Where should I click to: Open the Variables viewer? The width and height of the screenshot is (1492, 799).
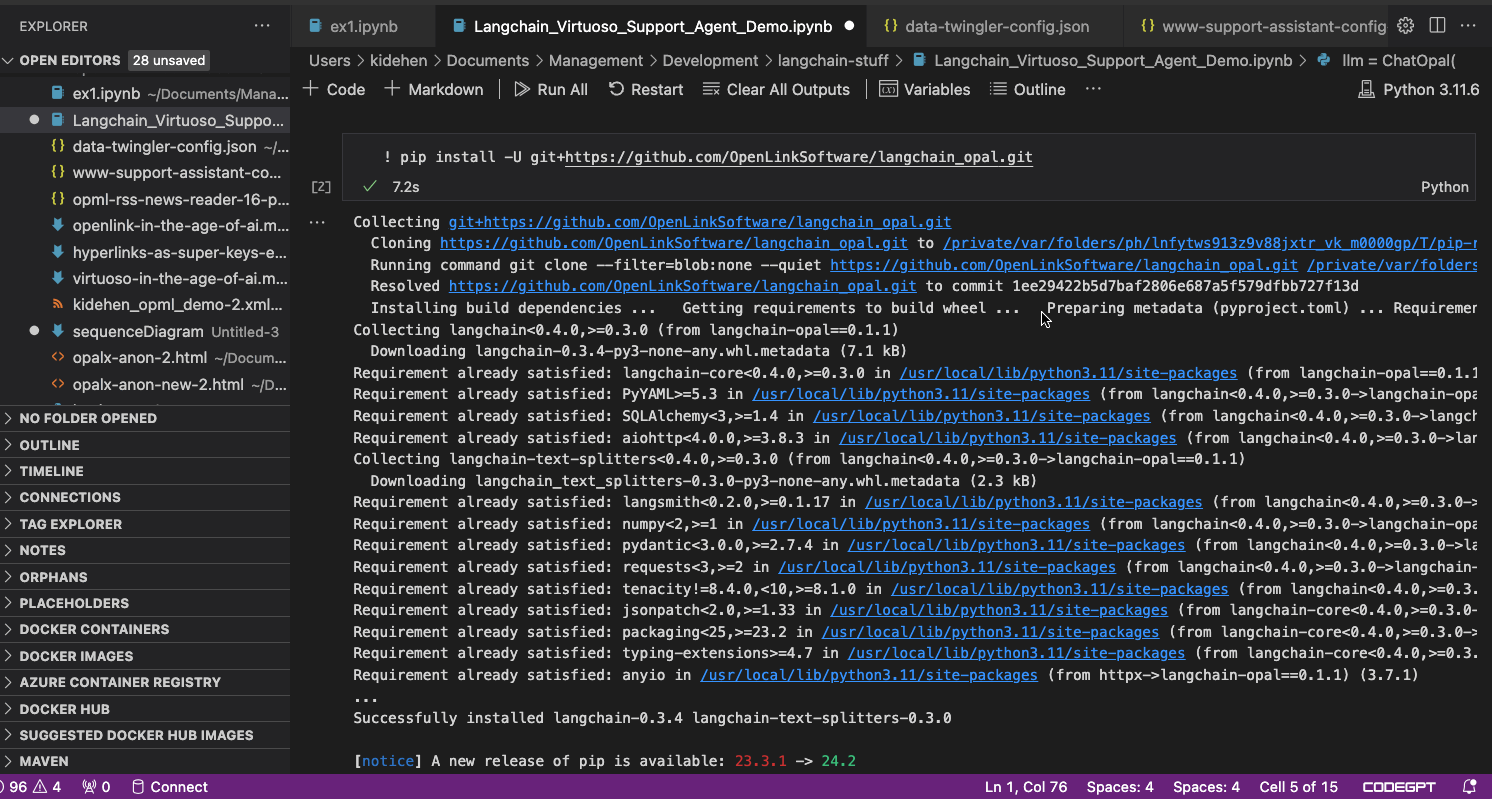coord(925,89)
